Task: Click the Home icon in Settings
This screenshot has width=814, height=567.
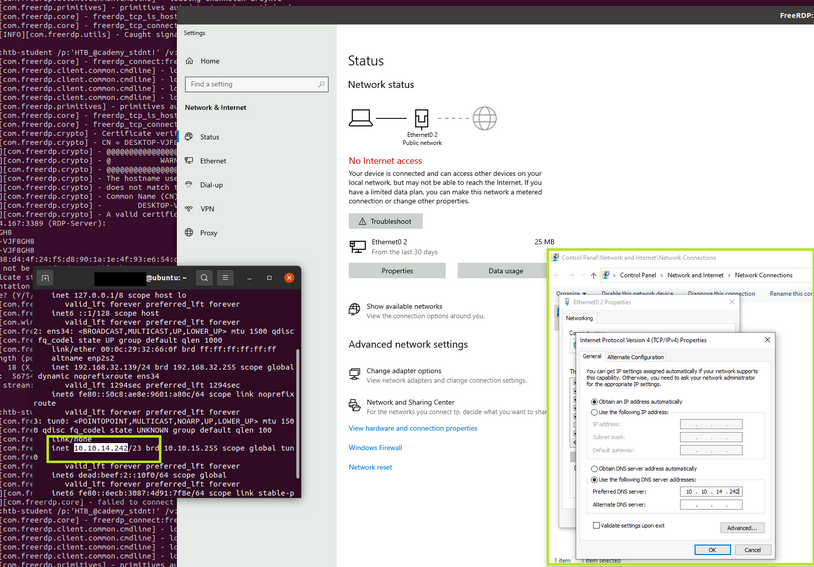Action: [x=189, y=61]
